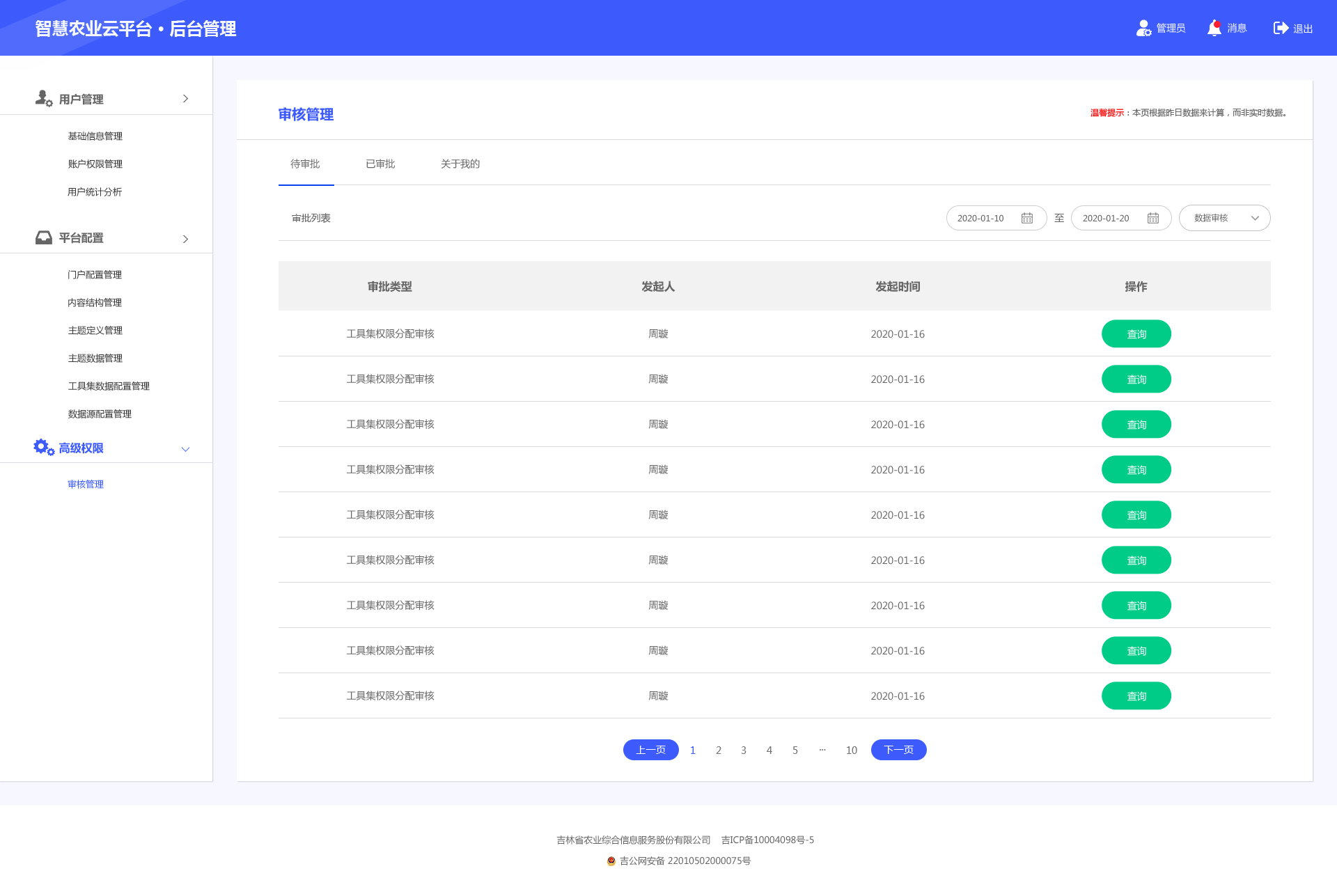The height and width of the screenshot is (896, 1337).
Task: Open calendar icon for start date 2020-01-10
Action: [1027, 218]
